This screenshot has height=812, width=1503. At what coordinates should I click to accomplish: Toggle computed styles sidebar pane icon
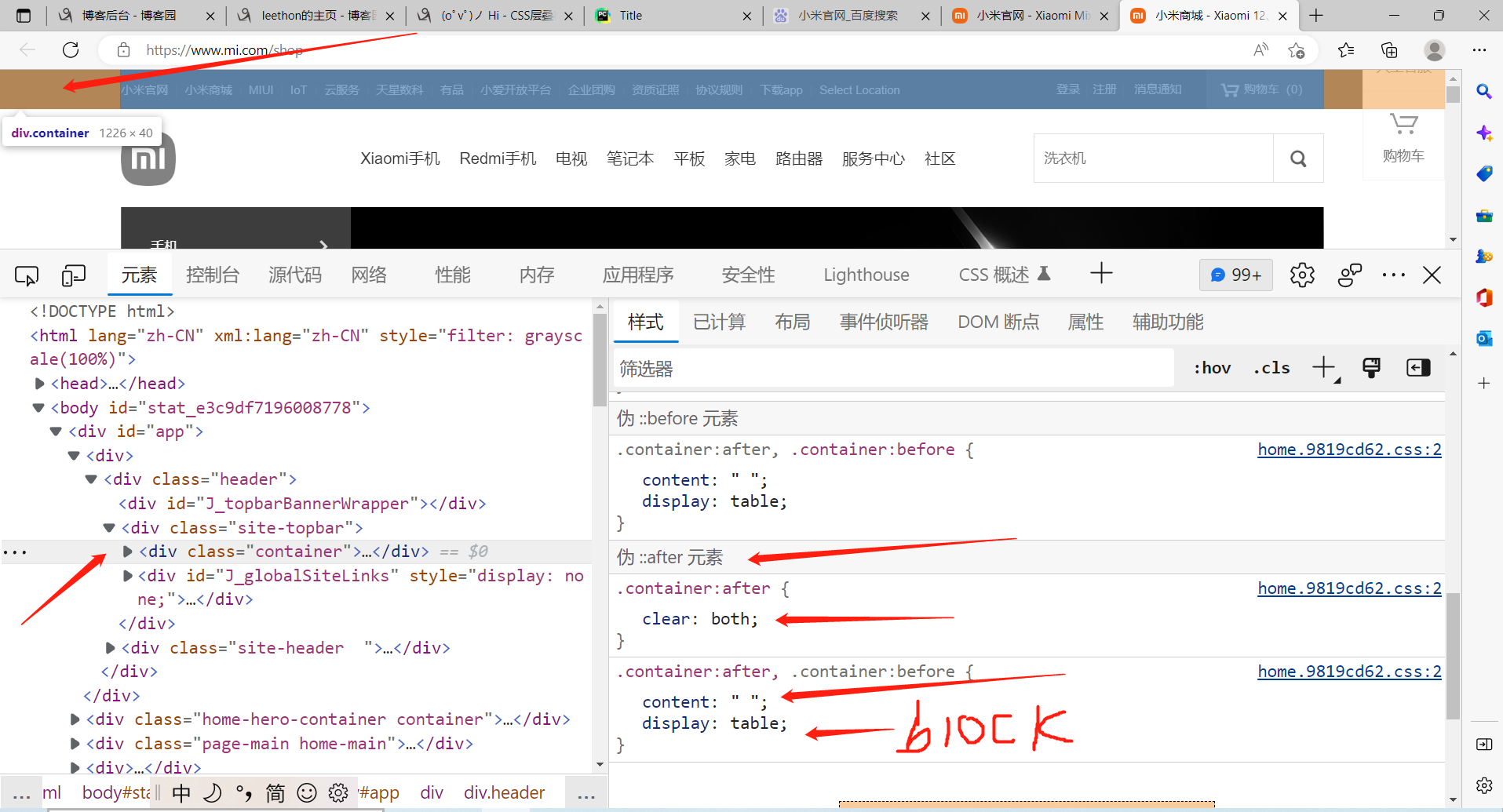[x=1418, y=367]
